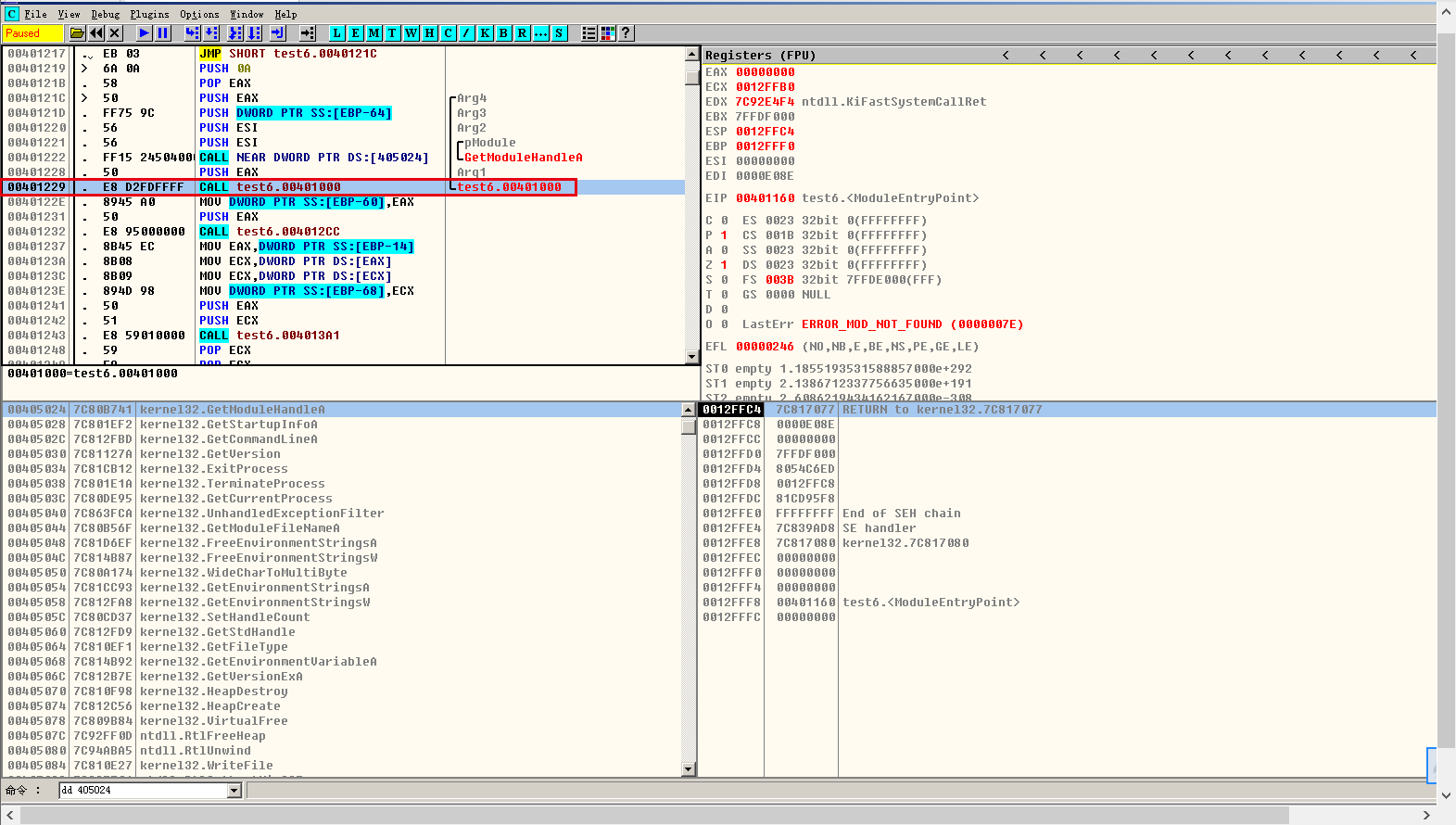Image resolution: width=1456 pixels, height=825 pixels.
Task: Pause execution with the pause icon
Action: 163,33
